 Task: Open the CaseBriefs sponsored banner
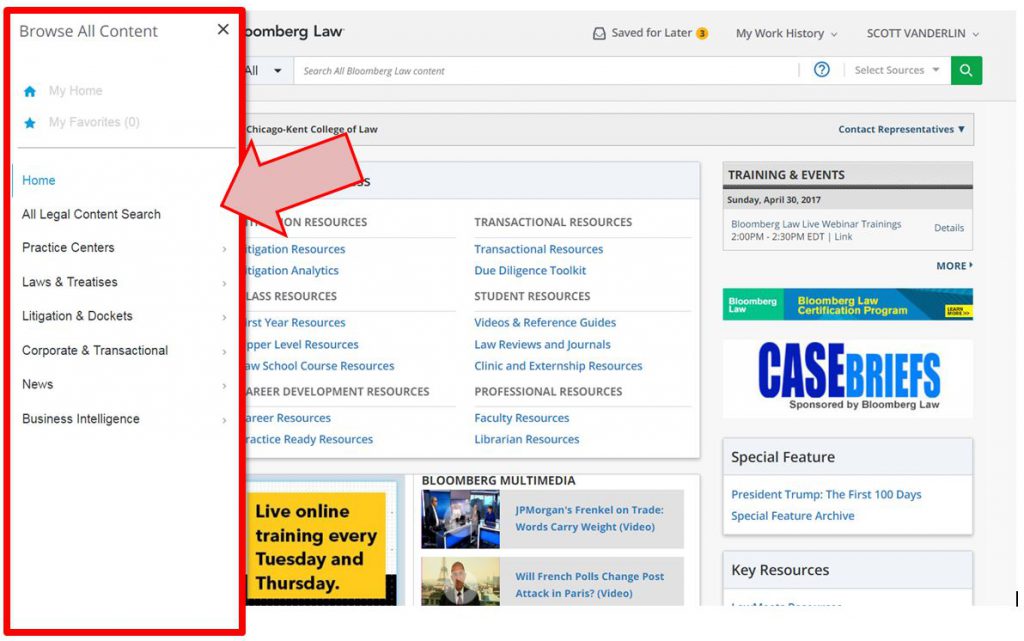(x=847, y=378)
